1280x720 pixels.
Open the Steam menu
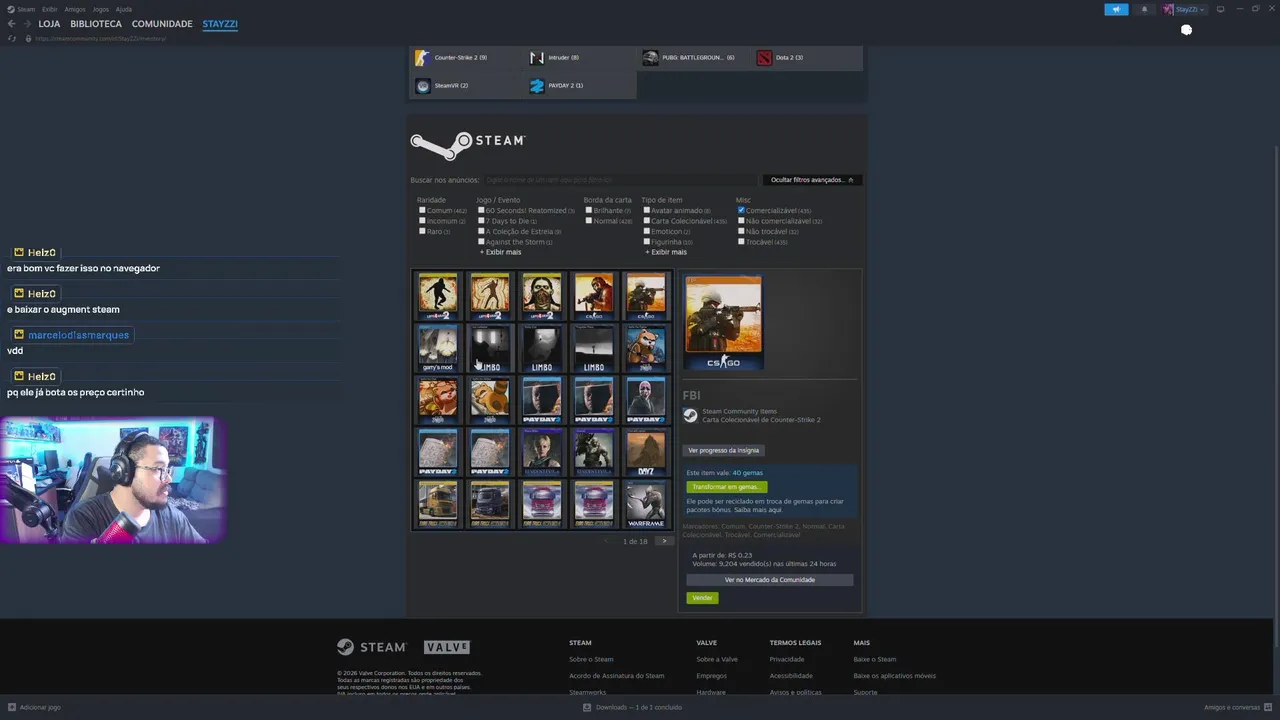click(x=26, y=9)
